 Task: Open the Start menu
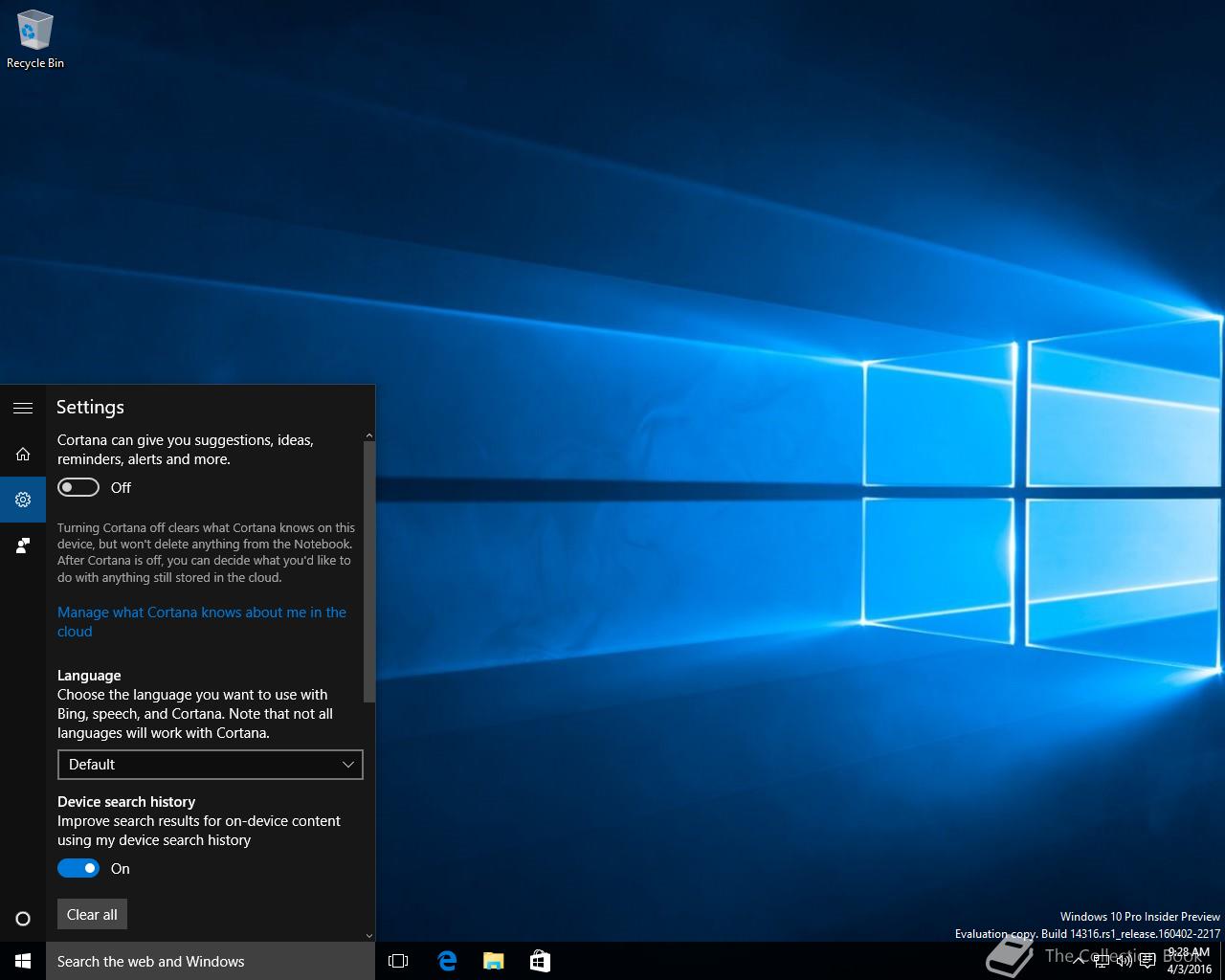pyautogui.click(x=23, y=961)
